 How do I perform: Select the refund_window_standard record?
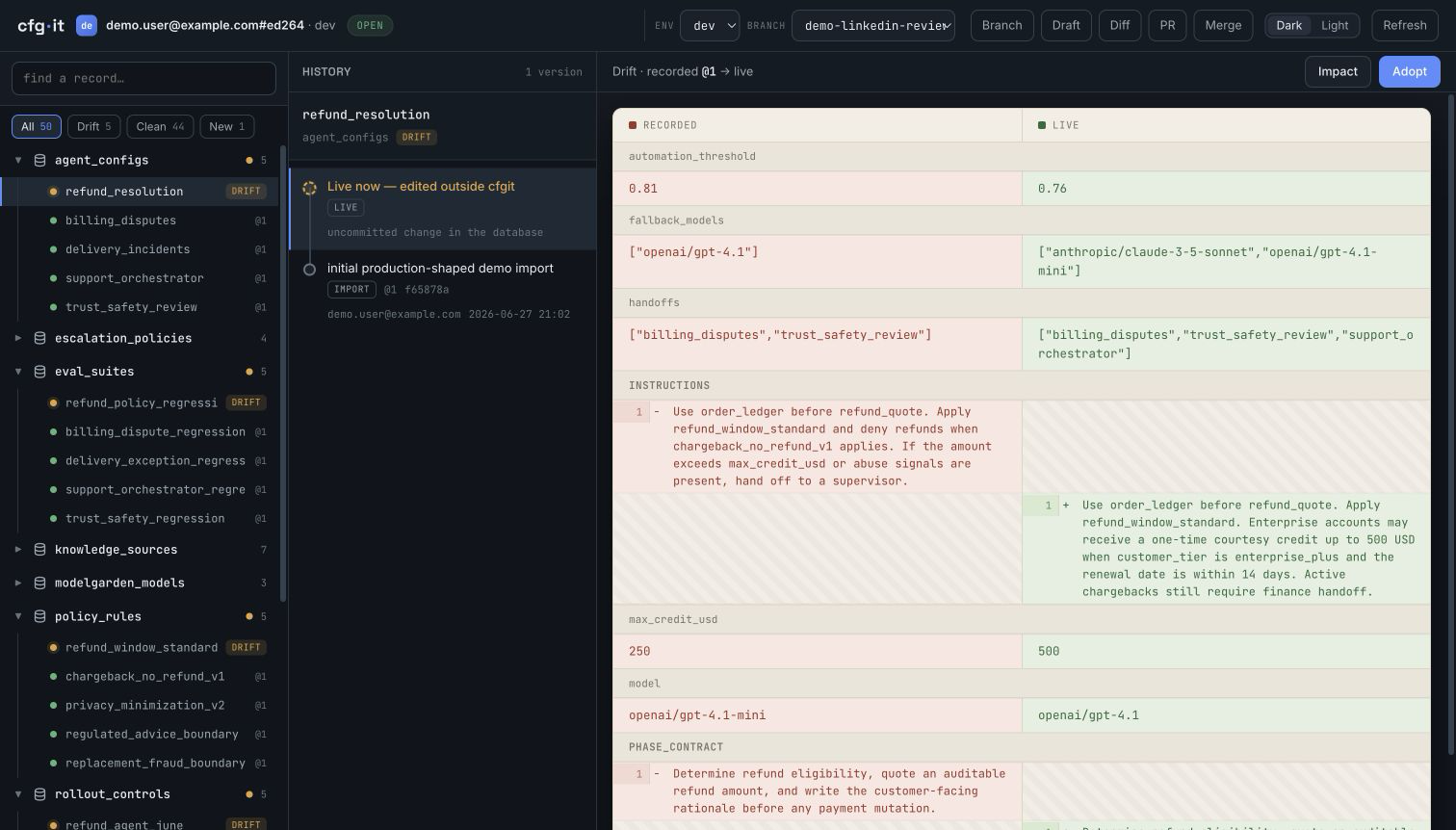(x=140, y=647)
